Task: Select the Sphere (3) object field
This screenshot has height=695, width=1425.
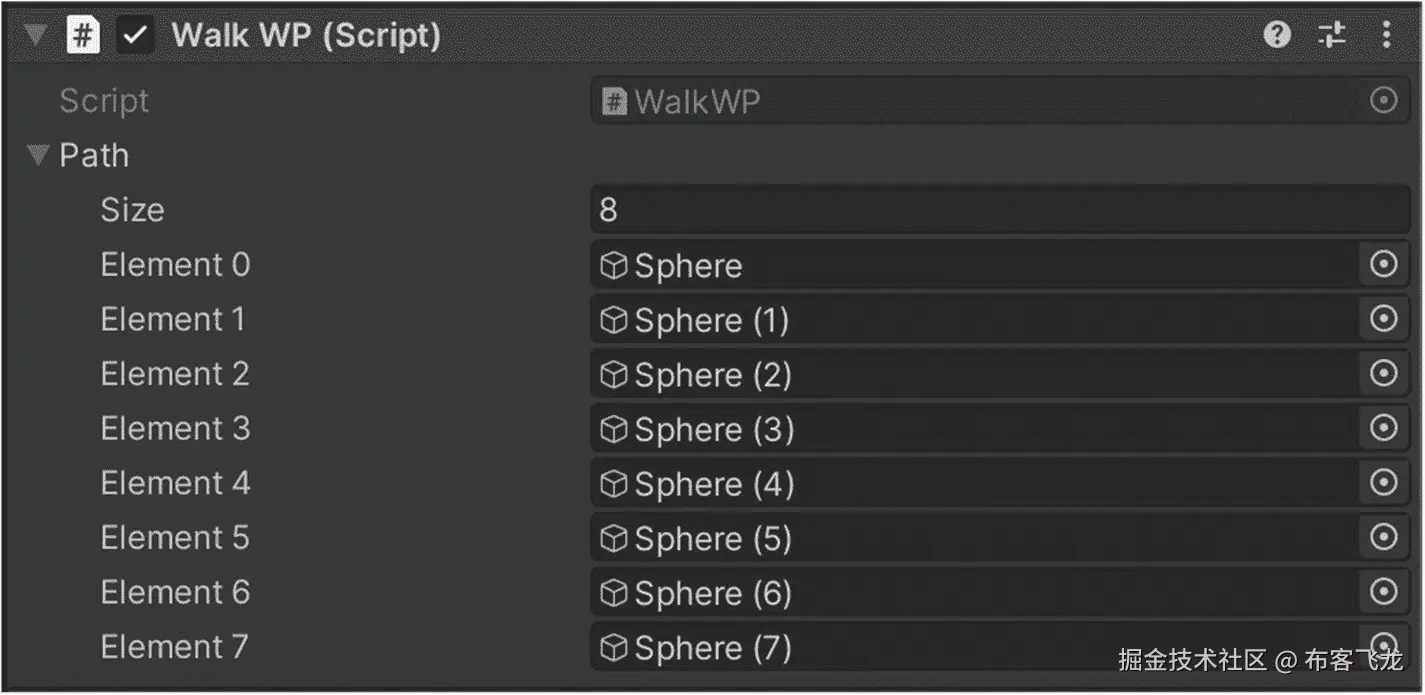Action: pos(975,429)
